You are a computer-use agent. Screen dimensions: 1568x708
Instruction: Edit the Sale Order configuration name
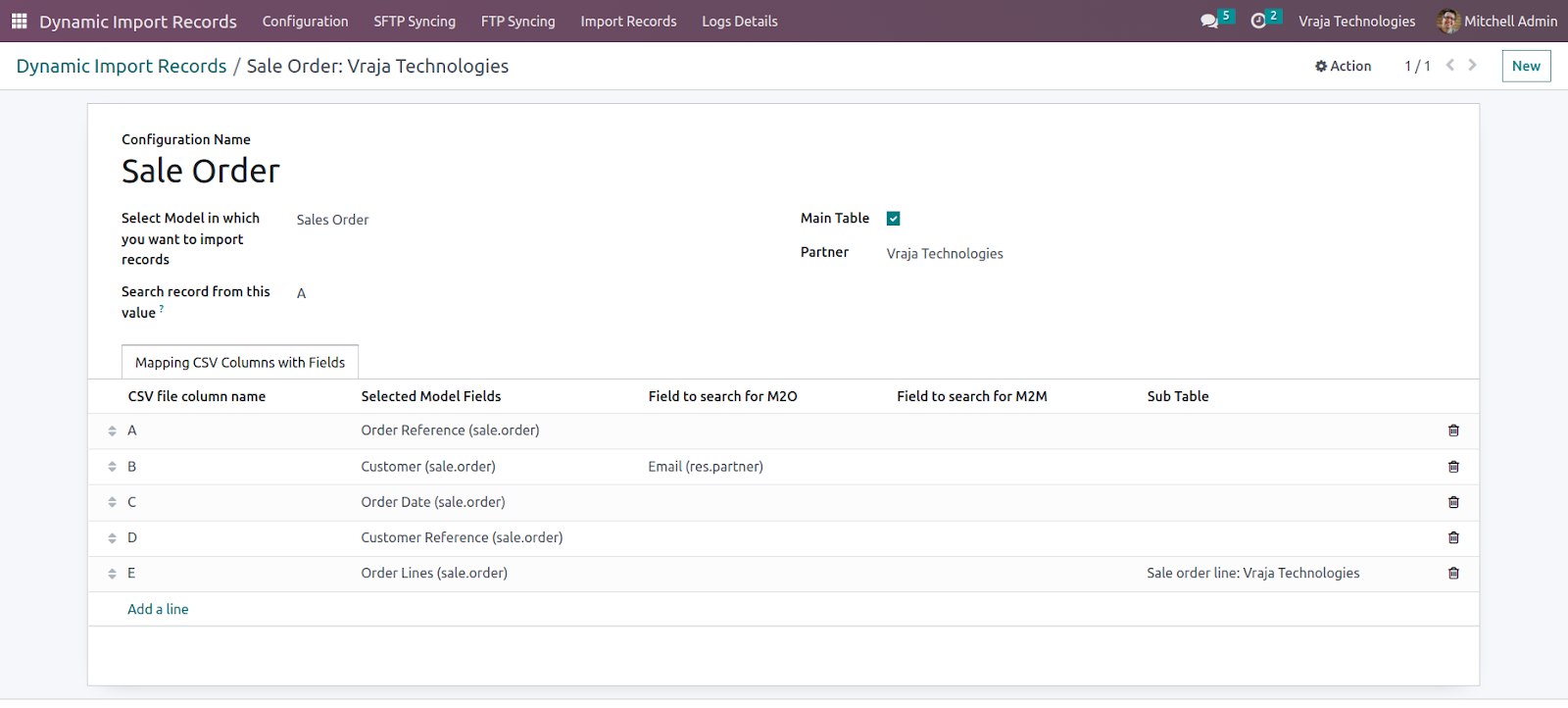[x=201, y=171]
